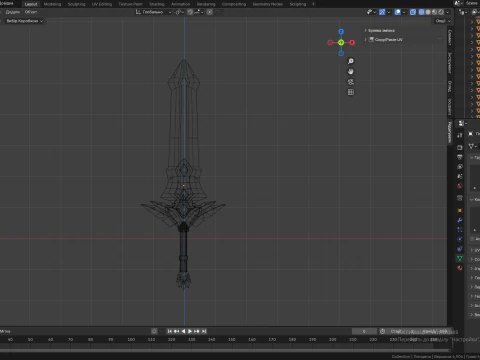Click the zoom magnifier viewport icon
This screenshot has width=480, height=360.
pyautogui.click(x=351, y=61)
